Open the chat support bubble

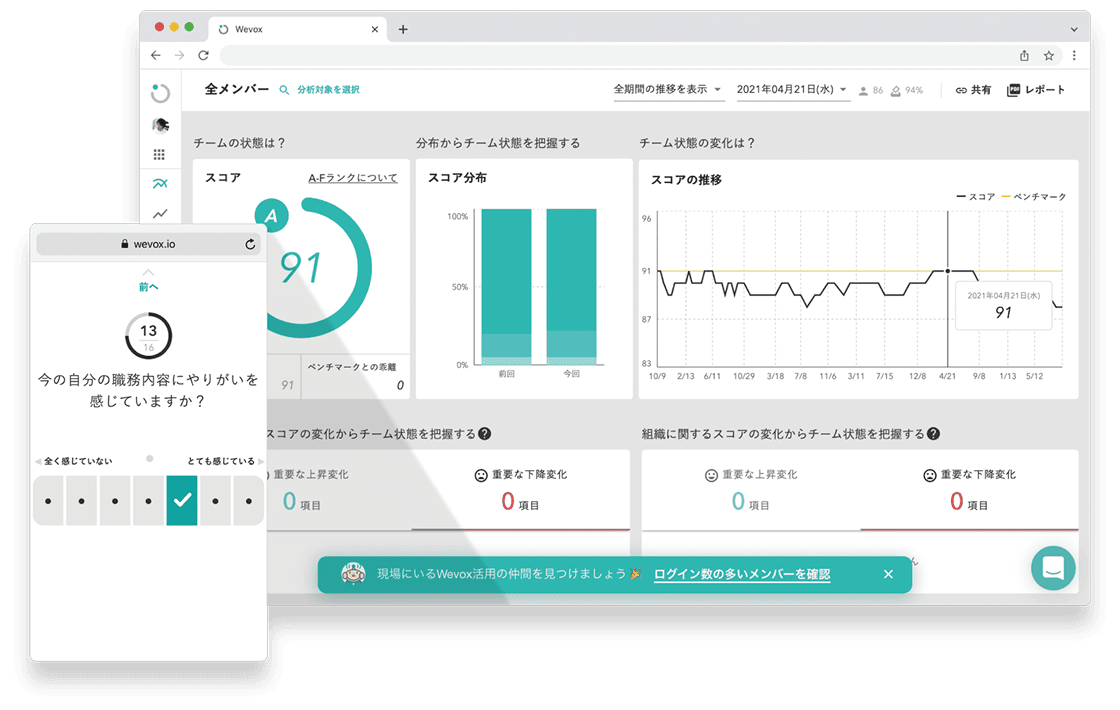tap(1052, 568)
